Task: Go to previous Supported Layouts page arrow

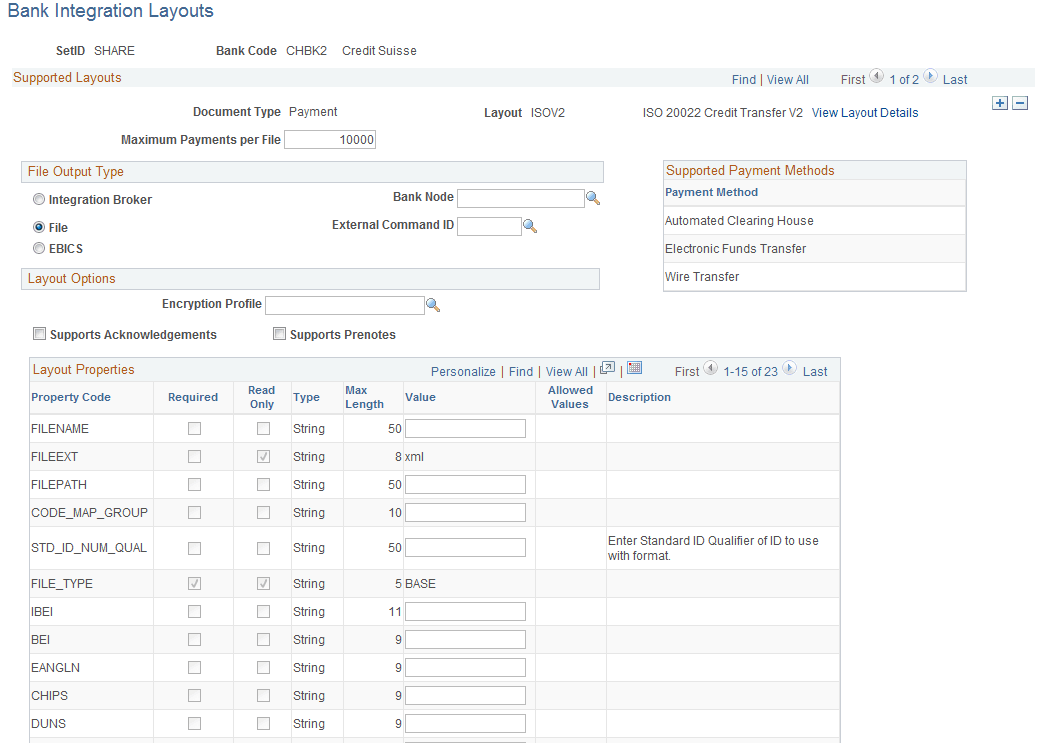Action: pyautogui.click(x=876, y=77)
